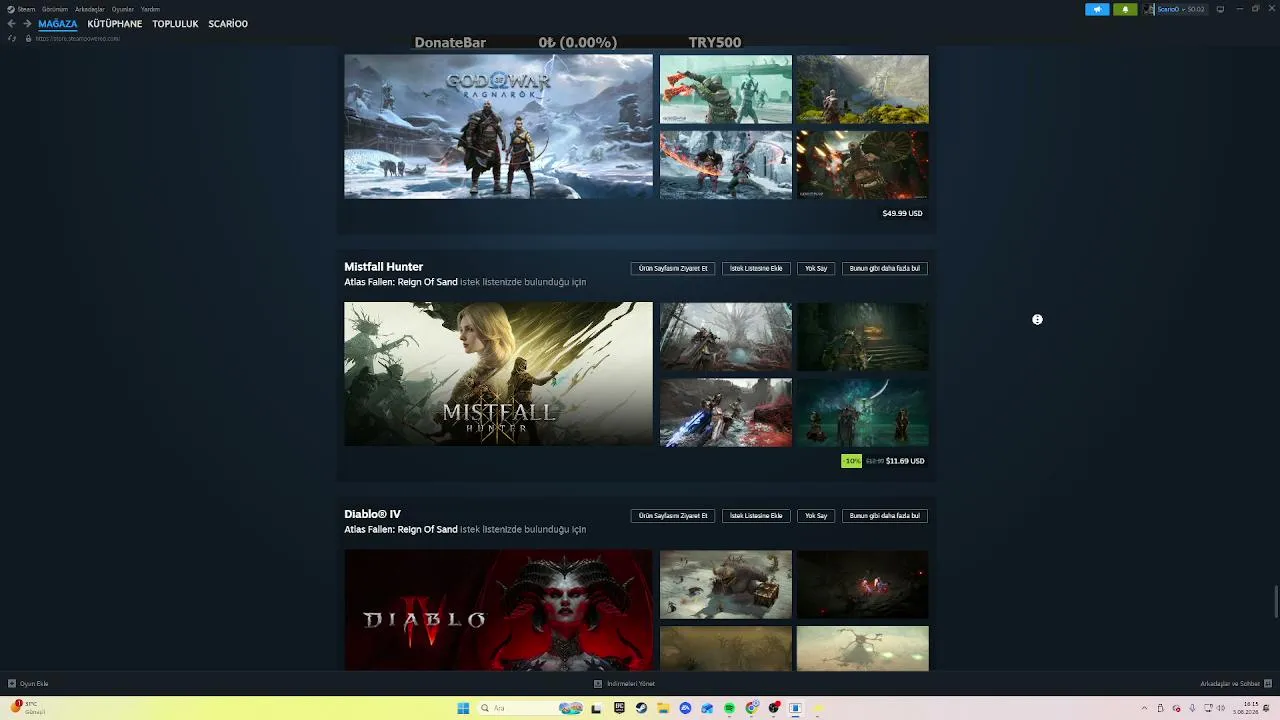
Task: Find more games like Mistfall Hunter
Action: [885, 268]
